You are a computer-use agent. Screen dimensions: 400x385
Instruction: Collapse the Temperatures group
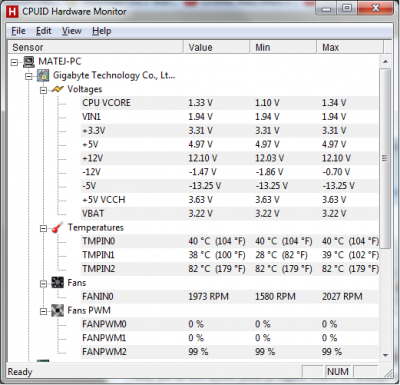[x=43, y=229]
